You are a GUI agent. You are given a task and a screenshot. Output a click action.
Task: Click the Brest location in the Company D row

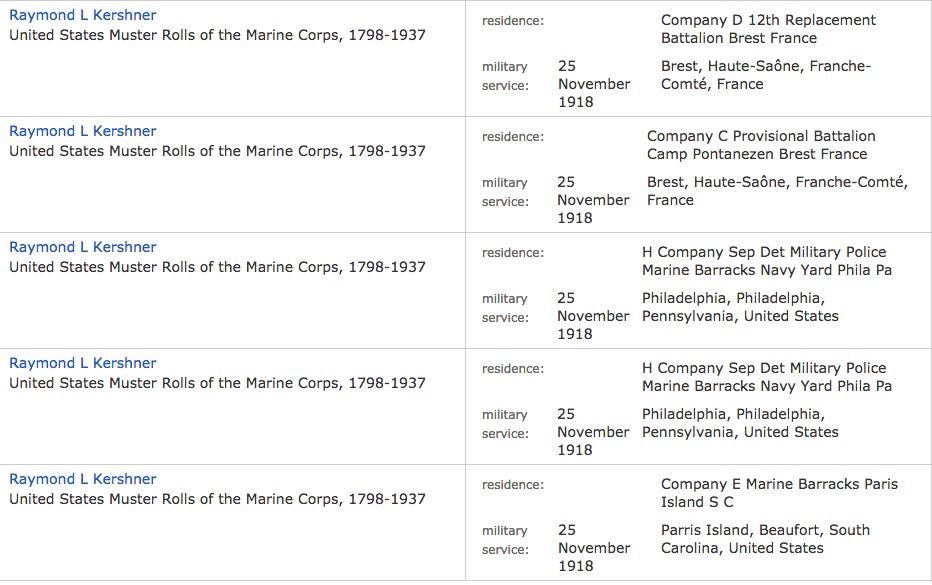(766, 75)
